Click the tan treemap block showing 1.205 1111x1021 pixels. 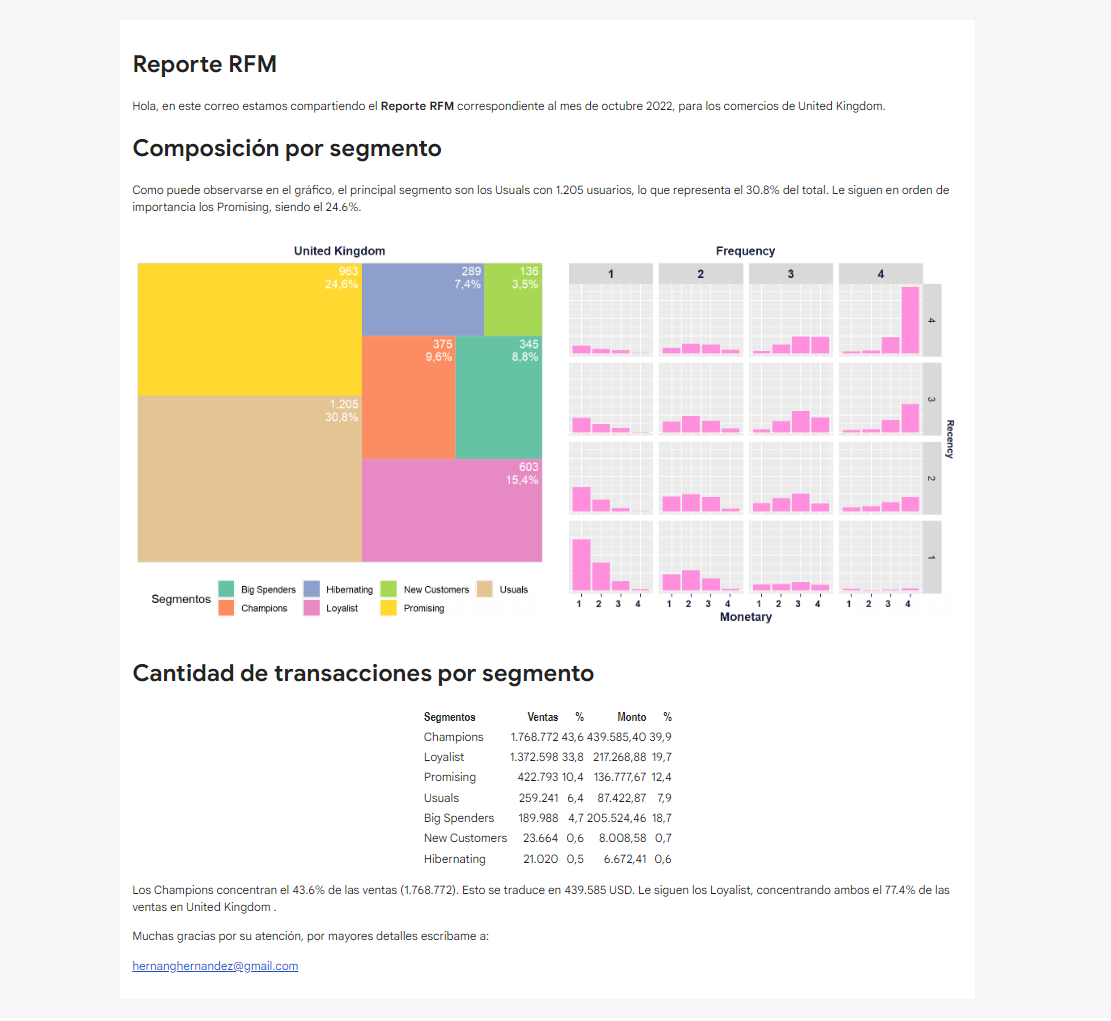click(x=249, y=478)
